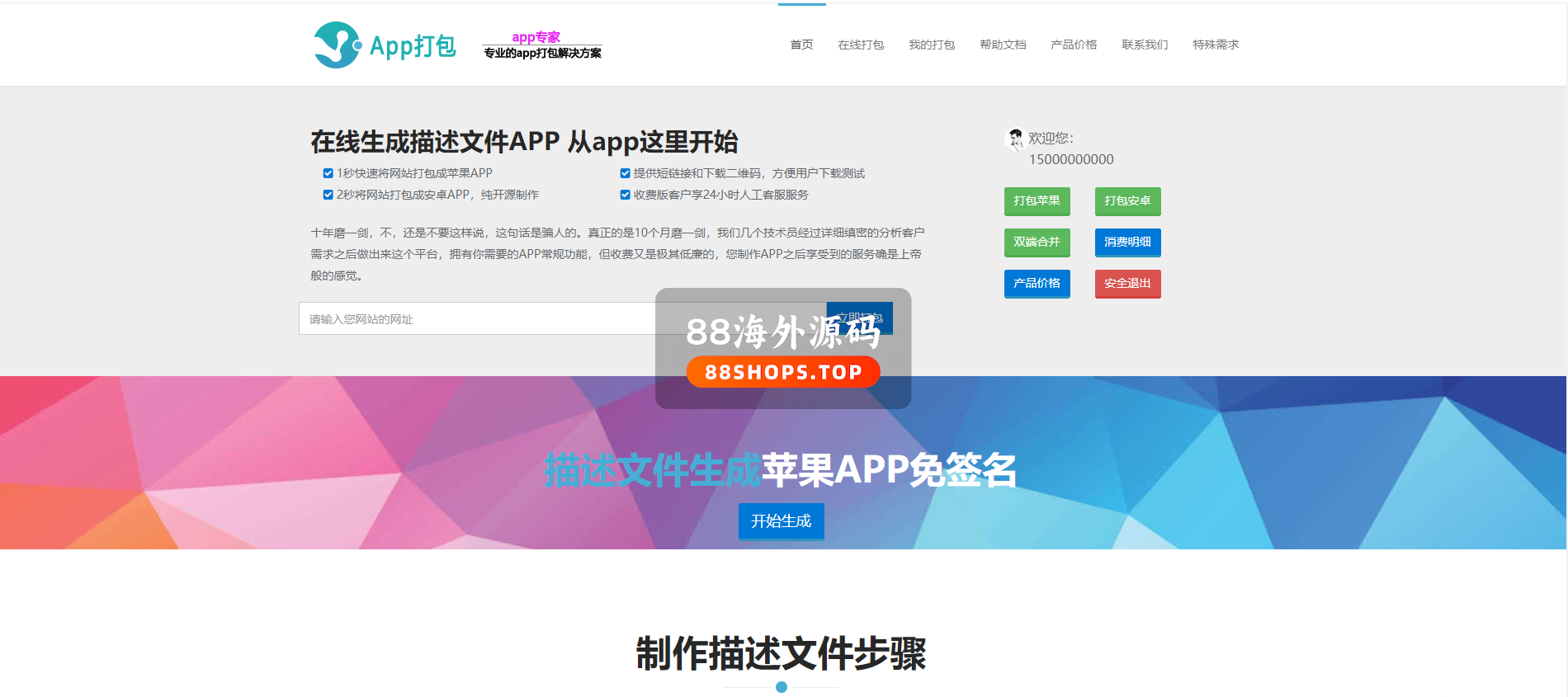Screen dimensions: 1568x697
Task: Uncheck 提供短链接和下载二维码 checkbox
Action: (625, 173)
